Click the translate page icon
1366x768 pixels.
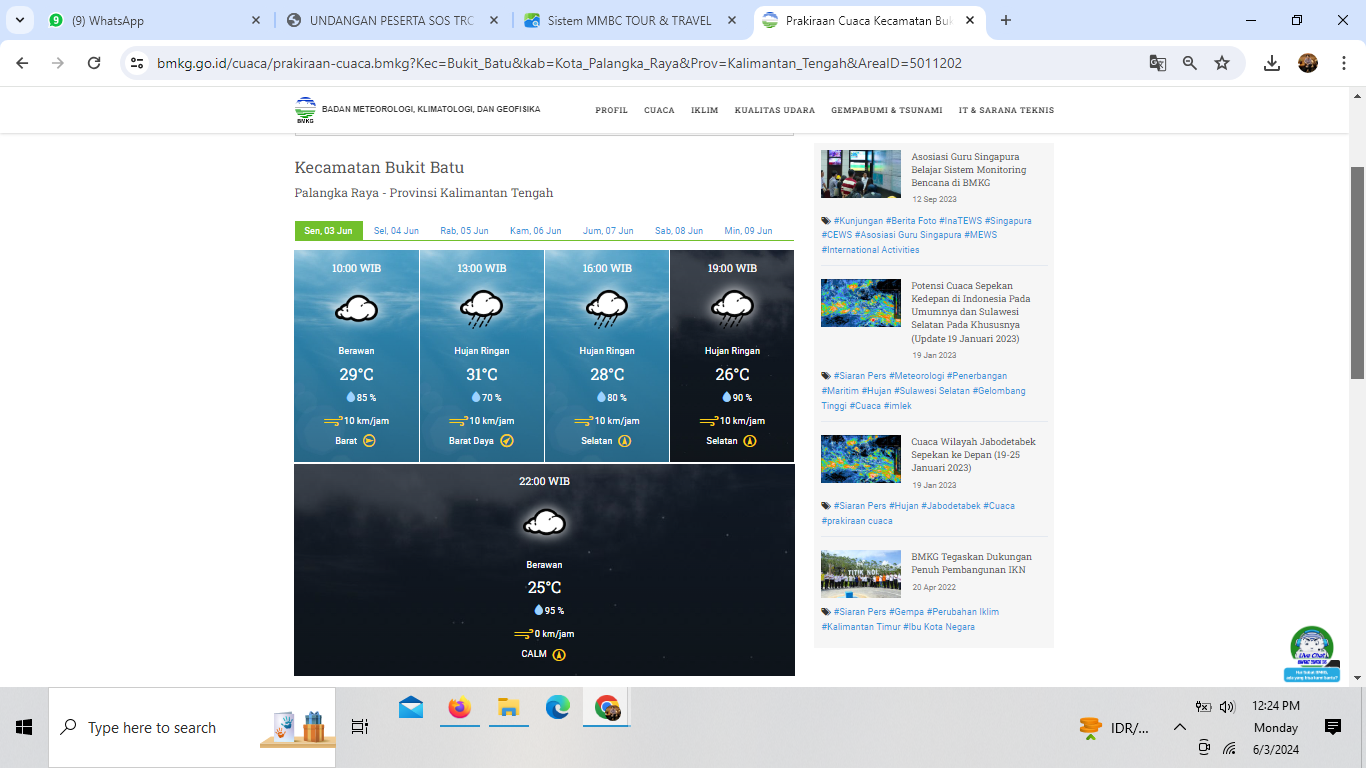pos(1158,63)
